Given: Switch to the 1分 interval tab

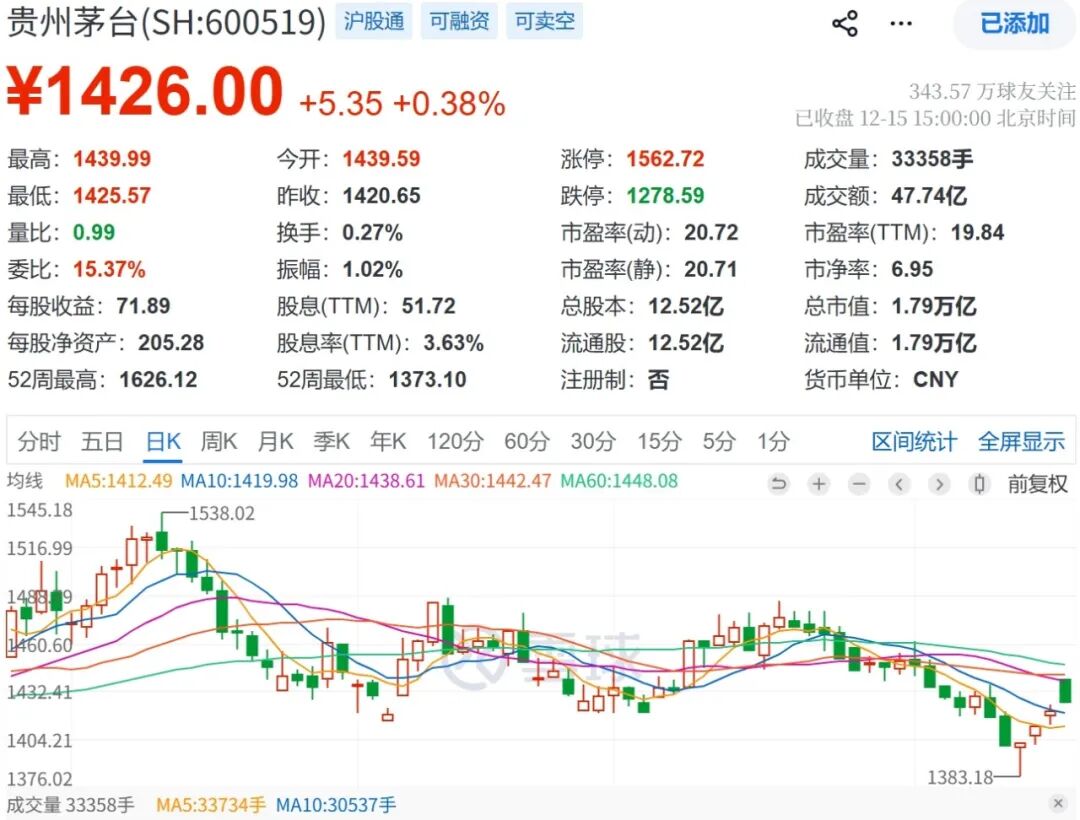Looking at the screenshot, I should coord(773,441).
